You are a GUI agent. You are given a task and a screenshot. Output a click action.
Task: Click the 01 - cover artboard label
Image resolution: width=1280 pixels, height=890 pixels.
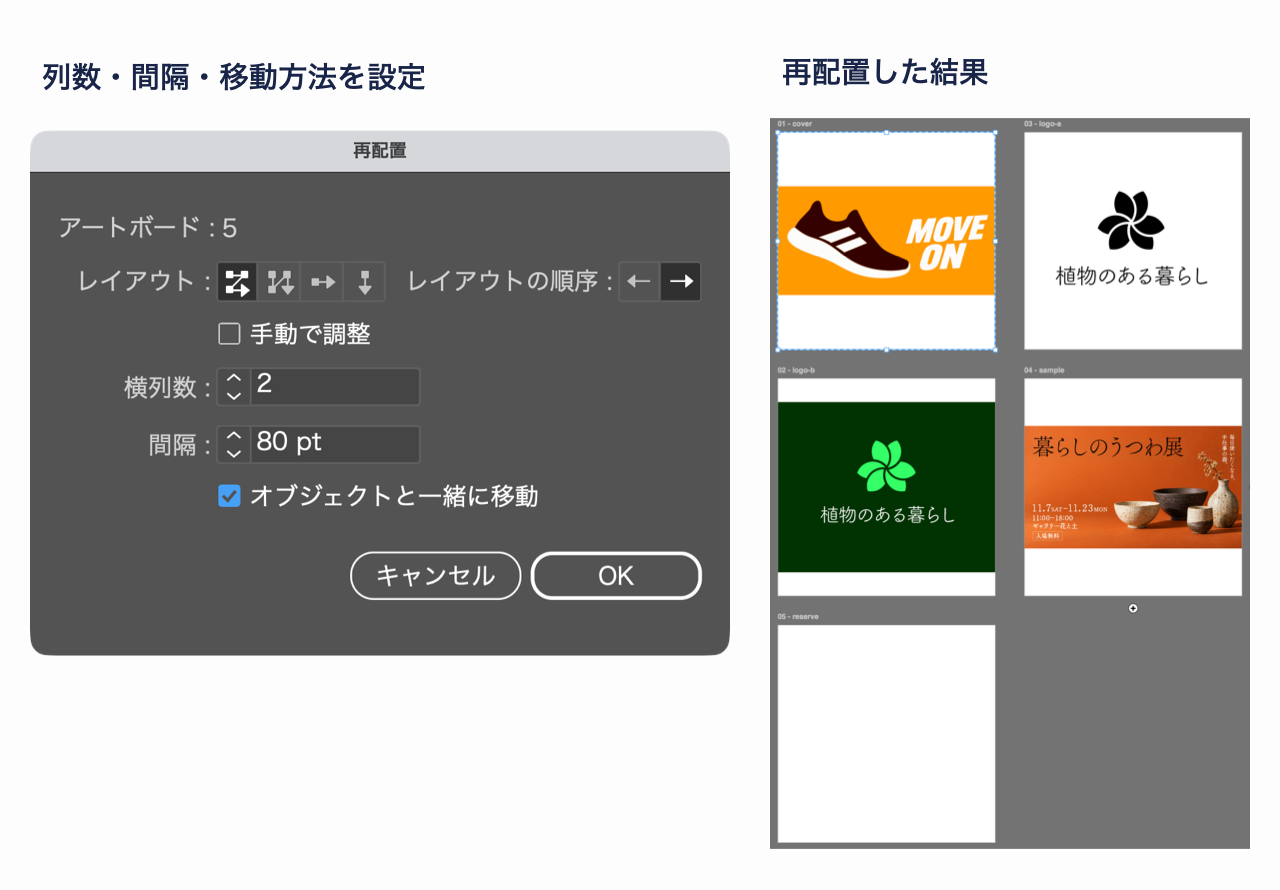795,124
